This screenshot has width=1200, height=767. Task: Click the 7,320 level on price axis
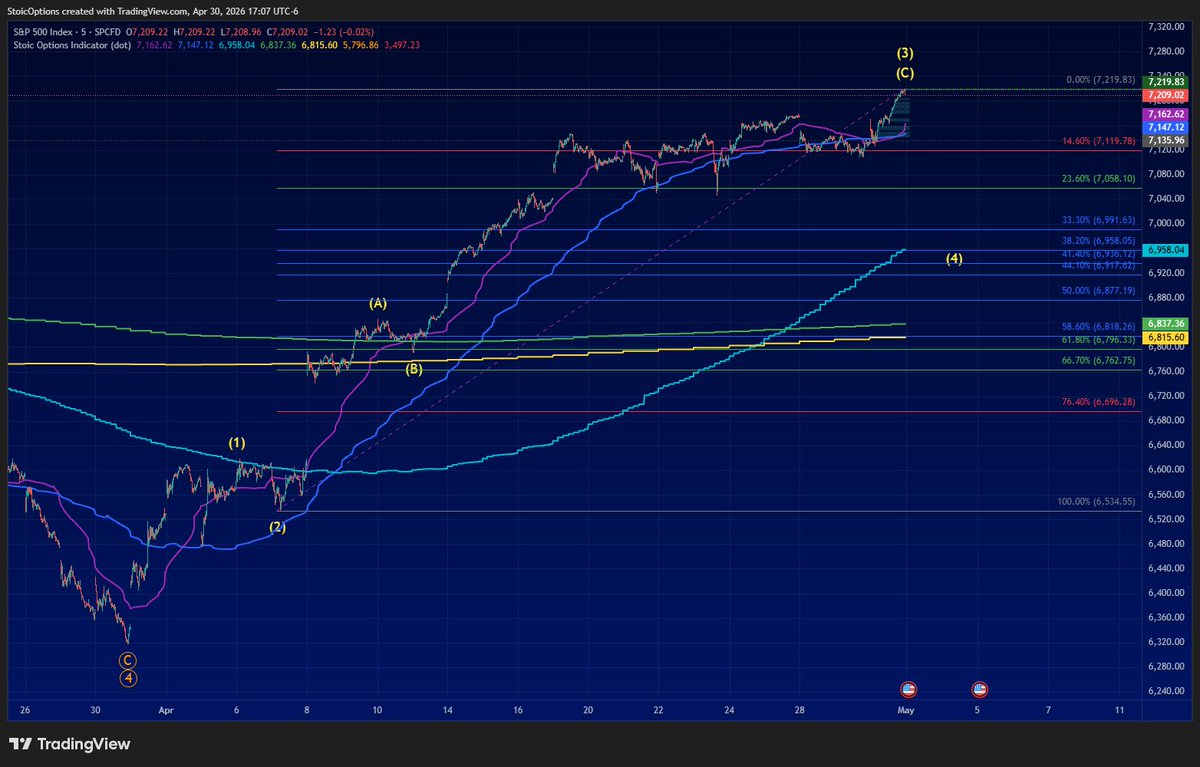point(1164,25)
